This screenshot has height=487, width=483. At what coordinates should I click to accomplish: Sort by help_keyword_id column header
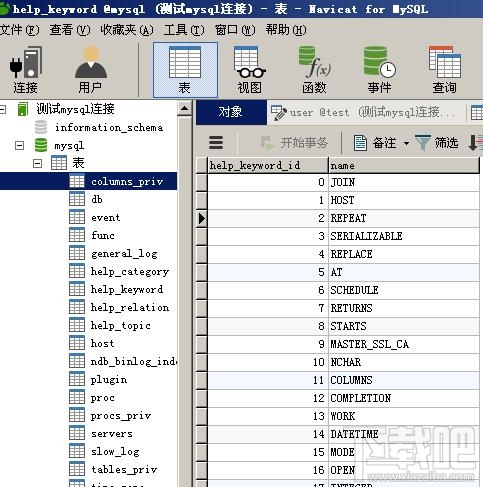pyautogui.click(x=268, y=165)
